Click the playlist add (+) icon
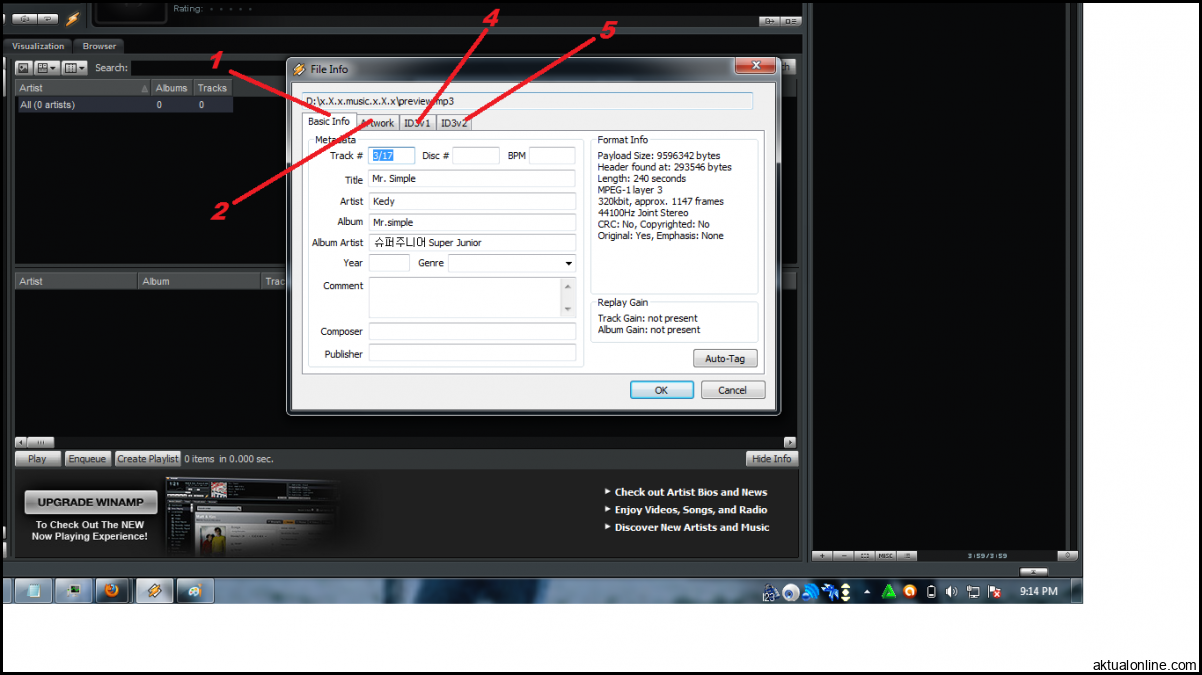This screenshot has height=675, width=1202. (x=822, y=555)
